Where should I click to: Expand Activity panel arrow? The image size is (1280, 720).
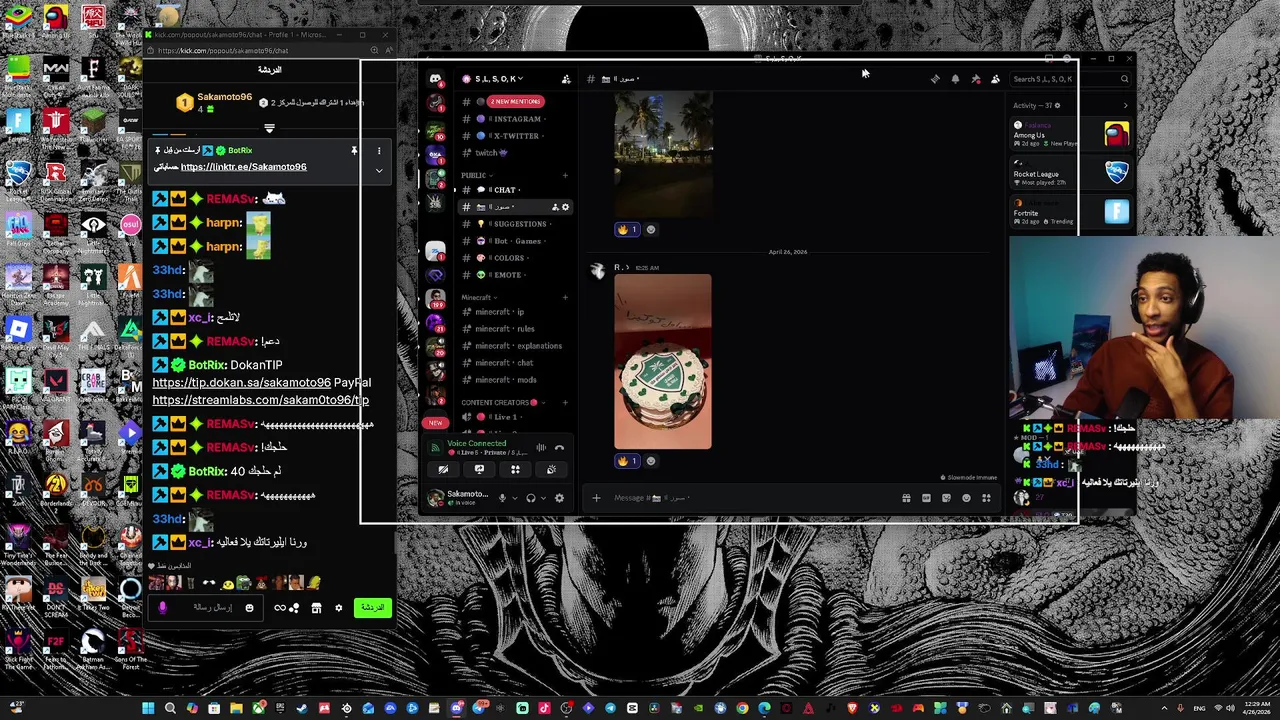click(1125, 105)
